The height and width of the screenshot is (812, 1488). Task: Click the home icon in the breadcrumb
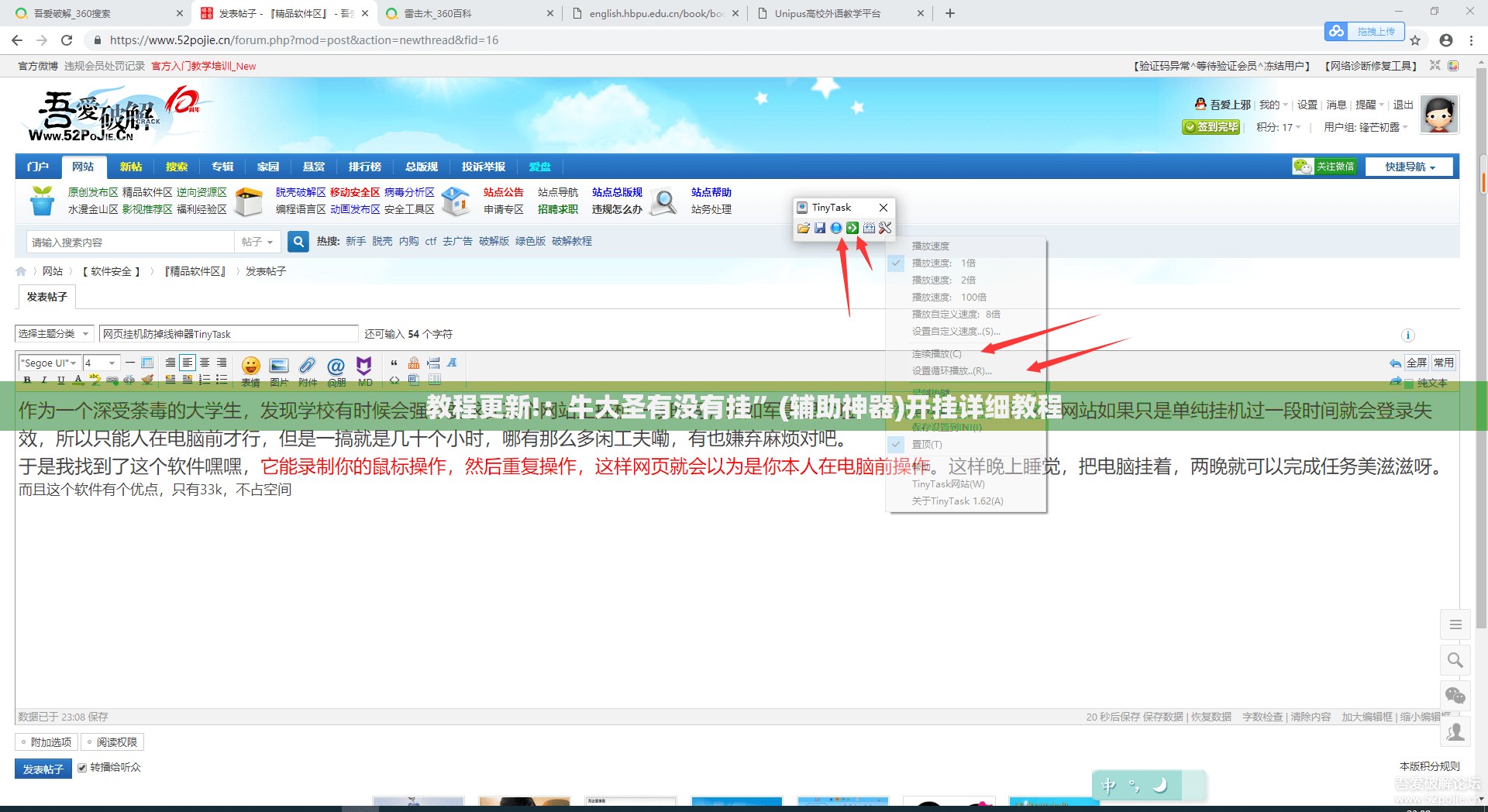click(21, 271)
